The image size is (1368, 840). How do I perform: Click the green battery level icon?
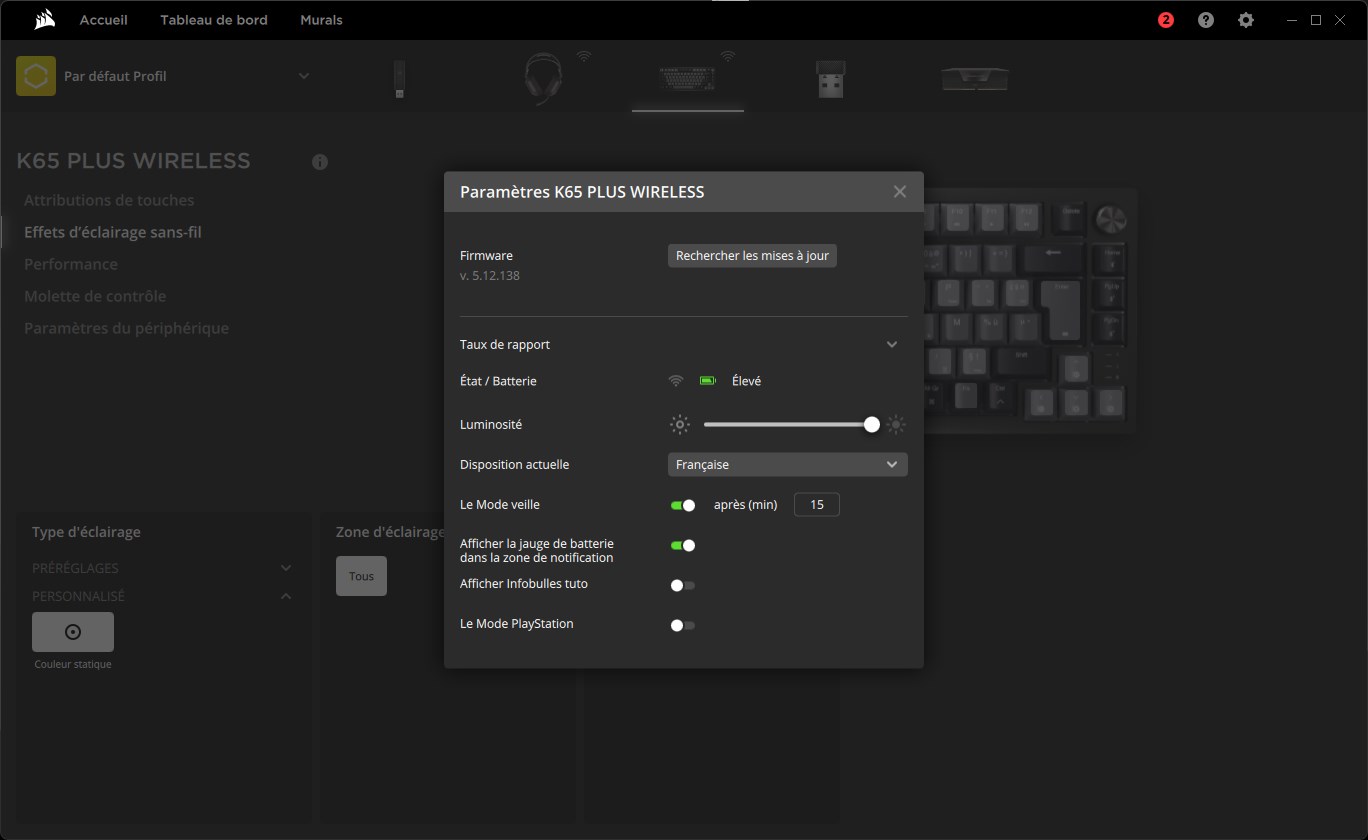708,381
